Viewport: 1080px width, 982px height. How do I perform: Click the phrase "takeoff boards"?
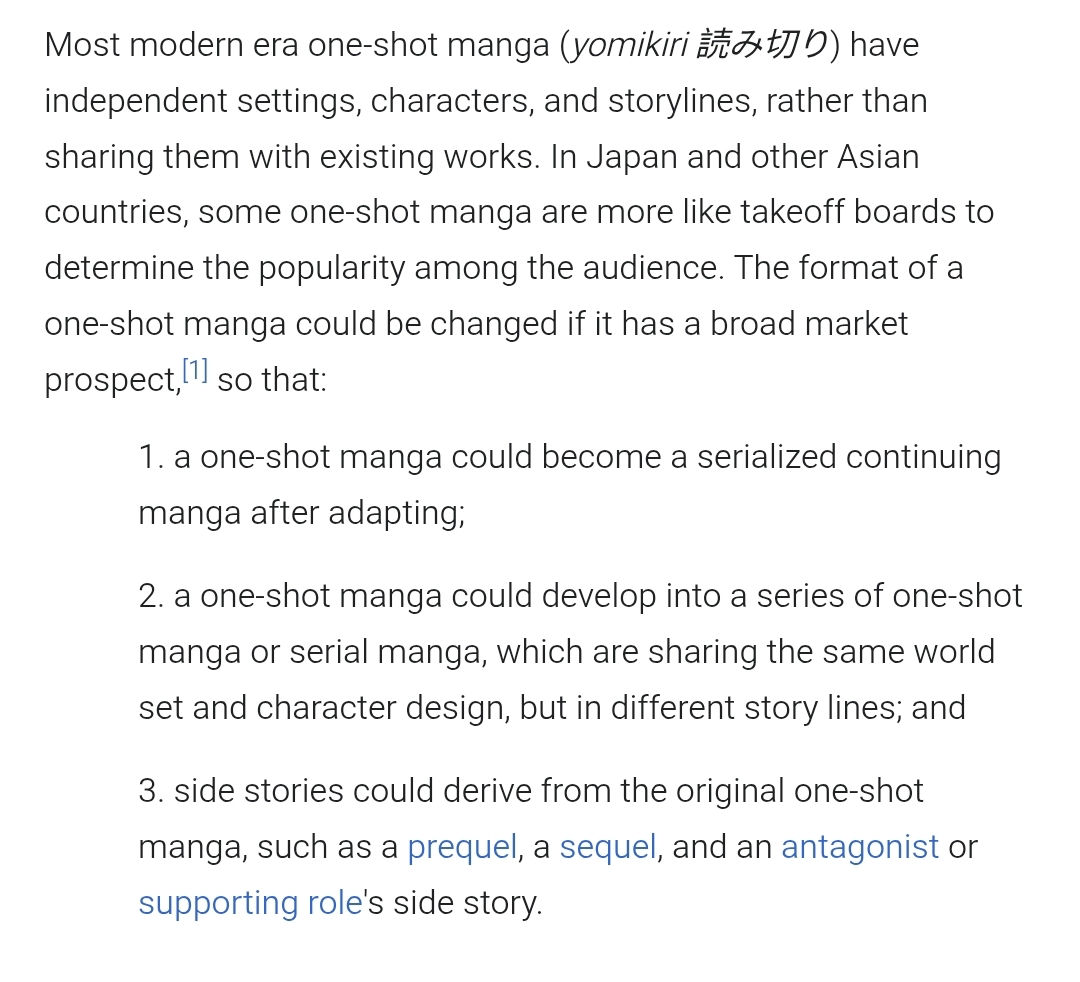point(822,212)
